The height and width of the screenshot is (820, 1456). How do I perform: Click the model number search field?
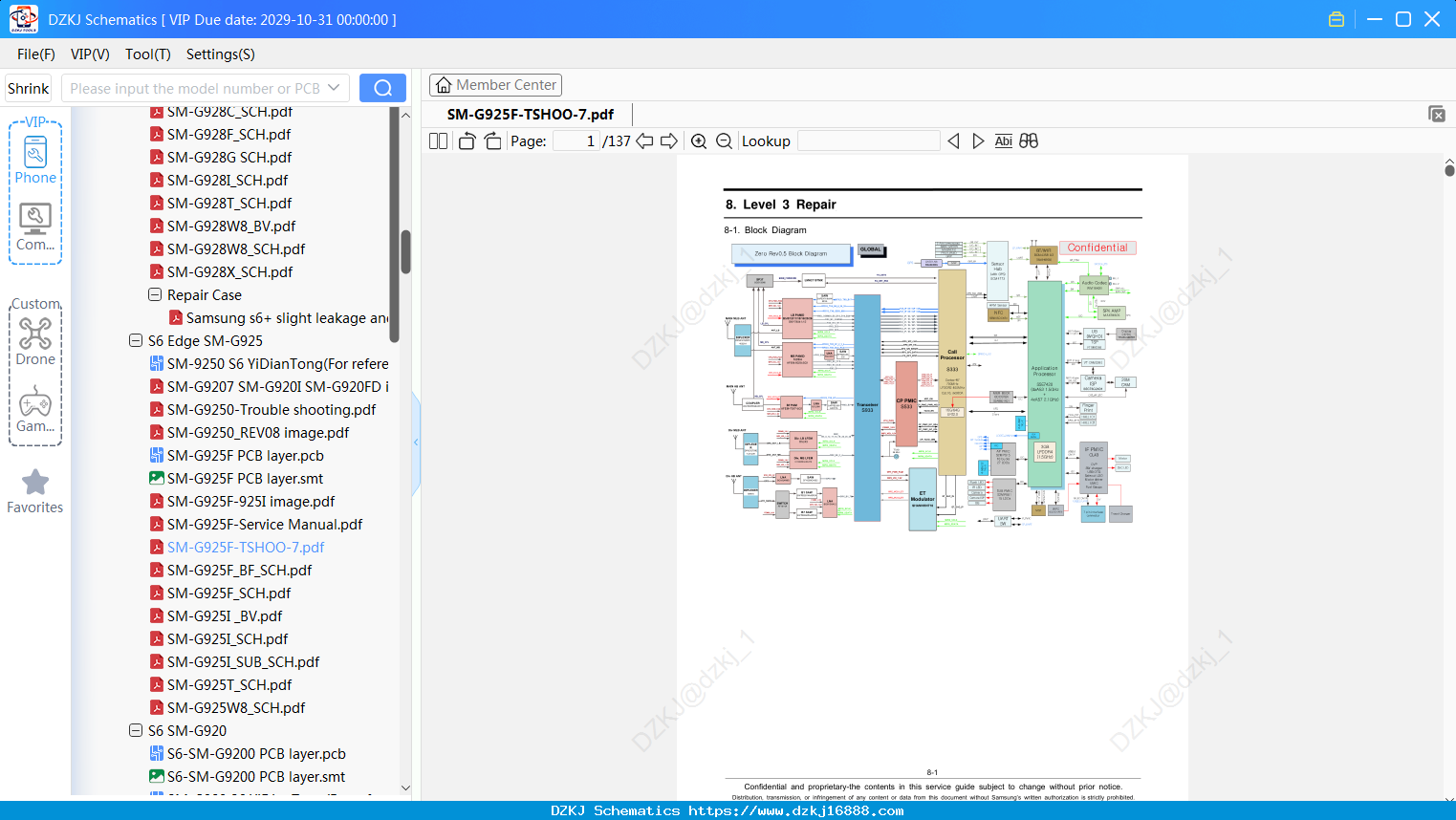coord(195,88)
